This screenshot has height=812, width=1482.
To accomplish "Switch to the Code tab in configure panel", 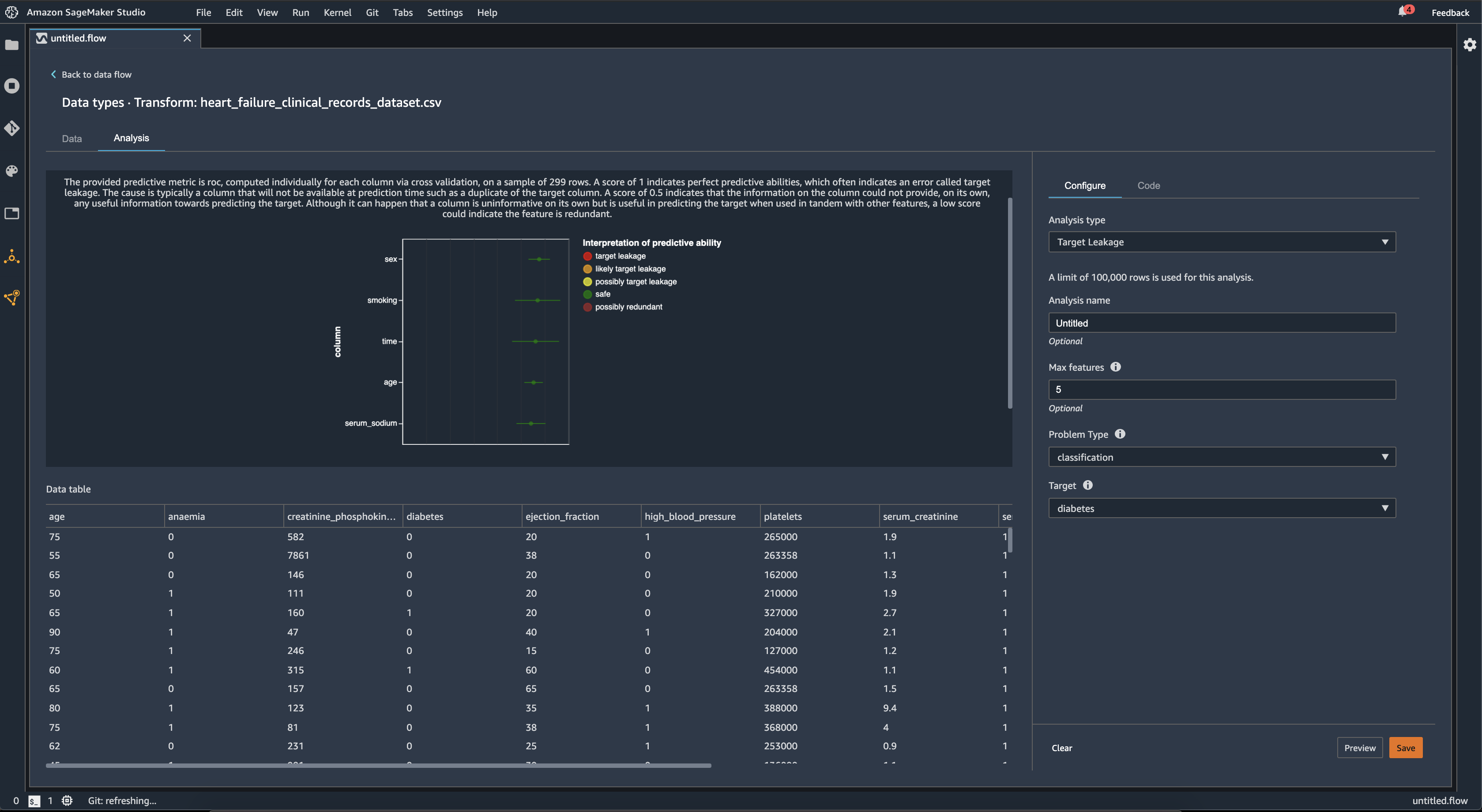I will [1148, 185].
